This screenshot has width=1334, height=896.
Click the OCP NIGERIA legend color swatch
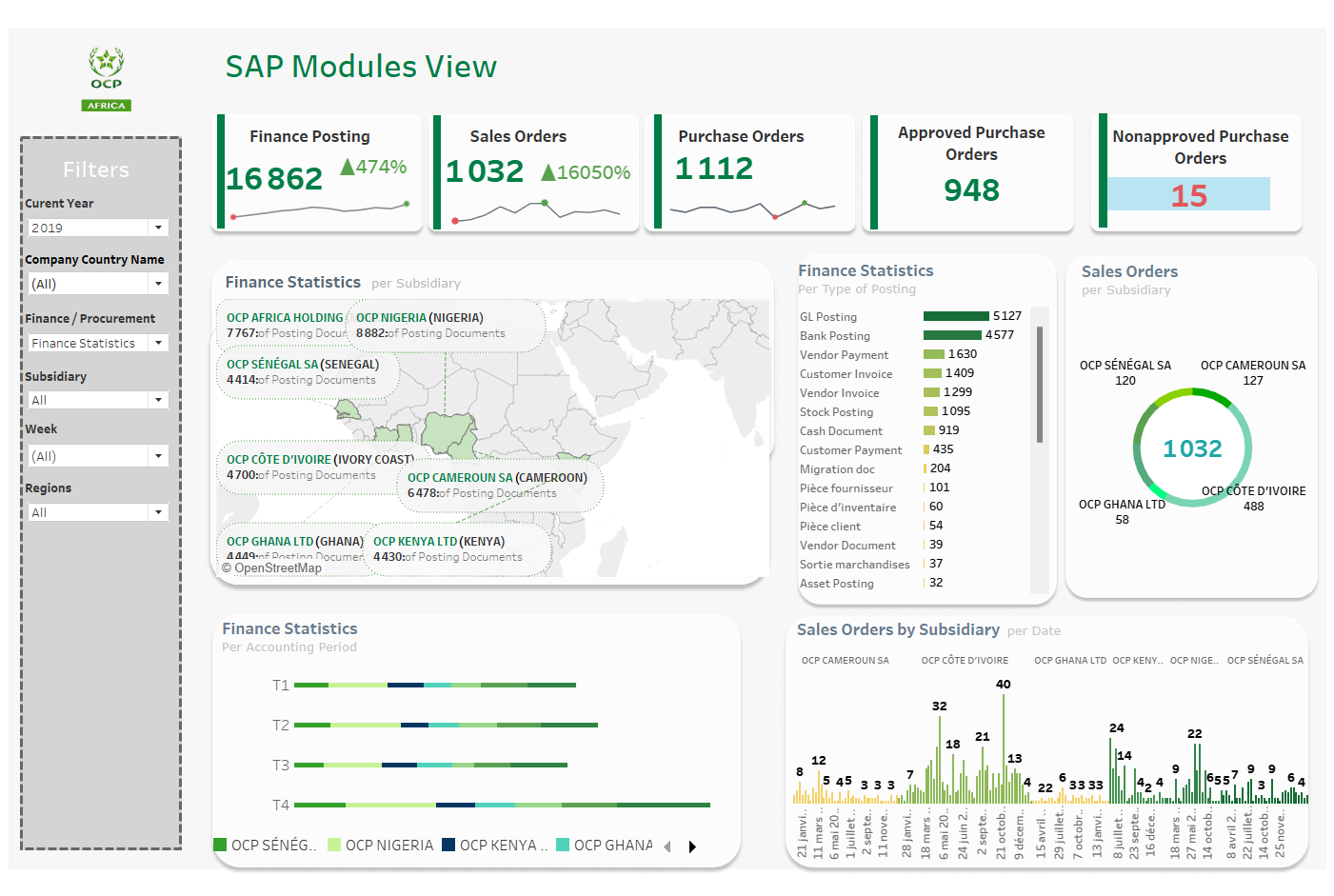[x=334, y=845]
